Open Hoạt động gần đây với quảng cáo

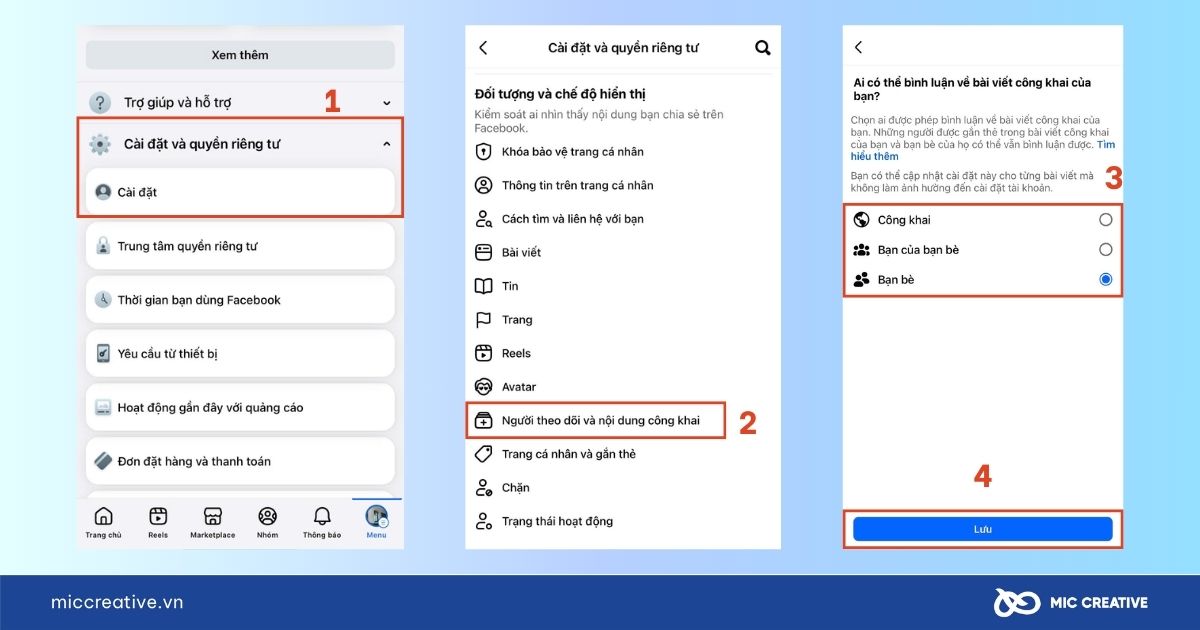pyautogui.click(x=240, y=408)
